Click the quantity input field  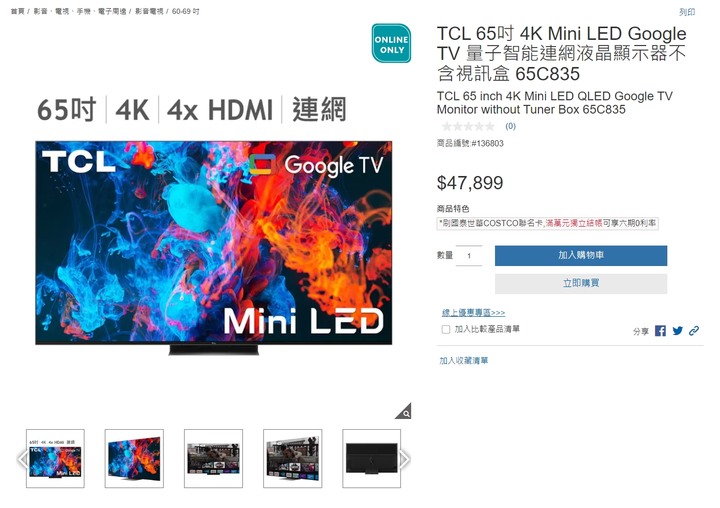pos(469,256)
